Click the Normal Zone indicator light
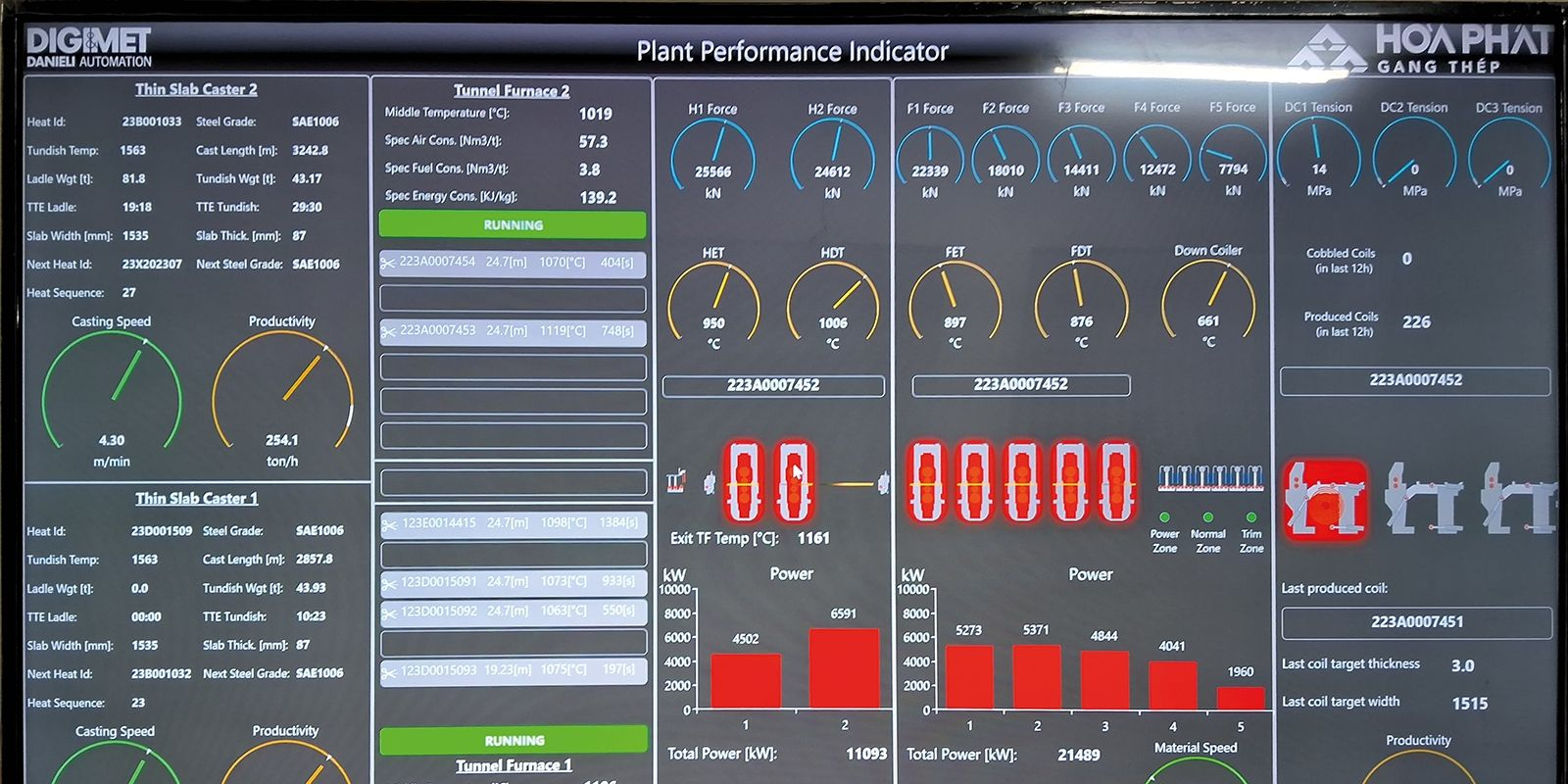The width and height of the screenshot is (1568, 784). pos(1207,516)
